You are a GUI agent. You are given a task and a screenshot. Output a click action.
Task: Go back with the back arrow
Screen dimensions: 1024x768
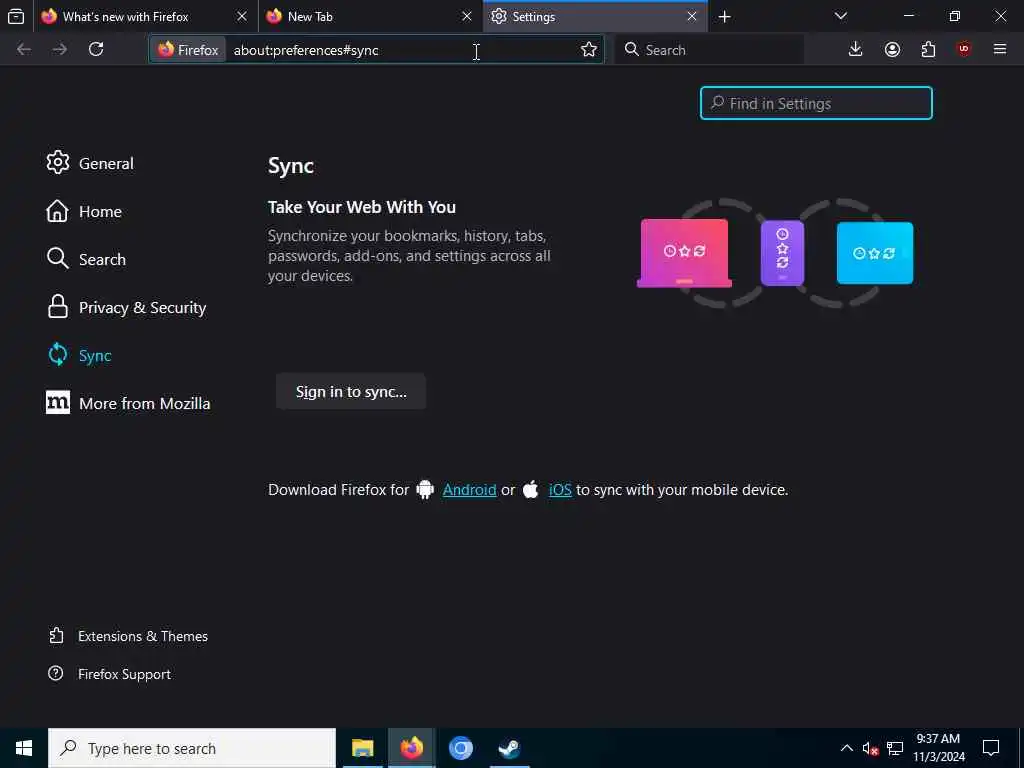[x=24, y=50]
